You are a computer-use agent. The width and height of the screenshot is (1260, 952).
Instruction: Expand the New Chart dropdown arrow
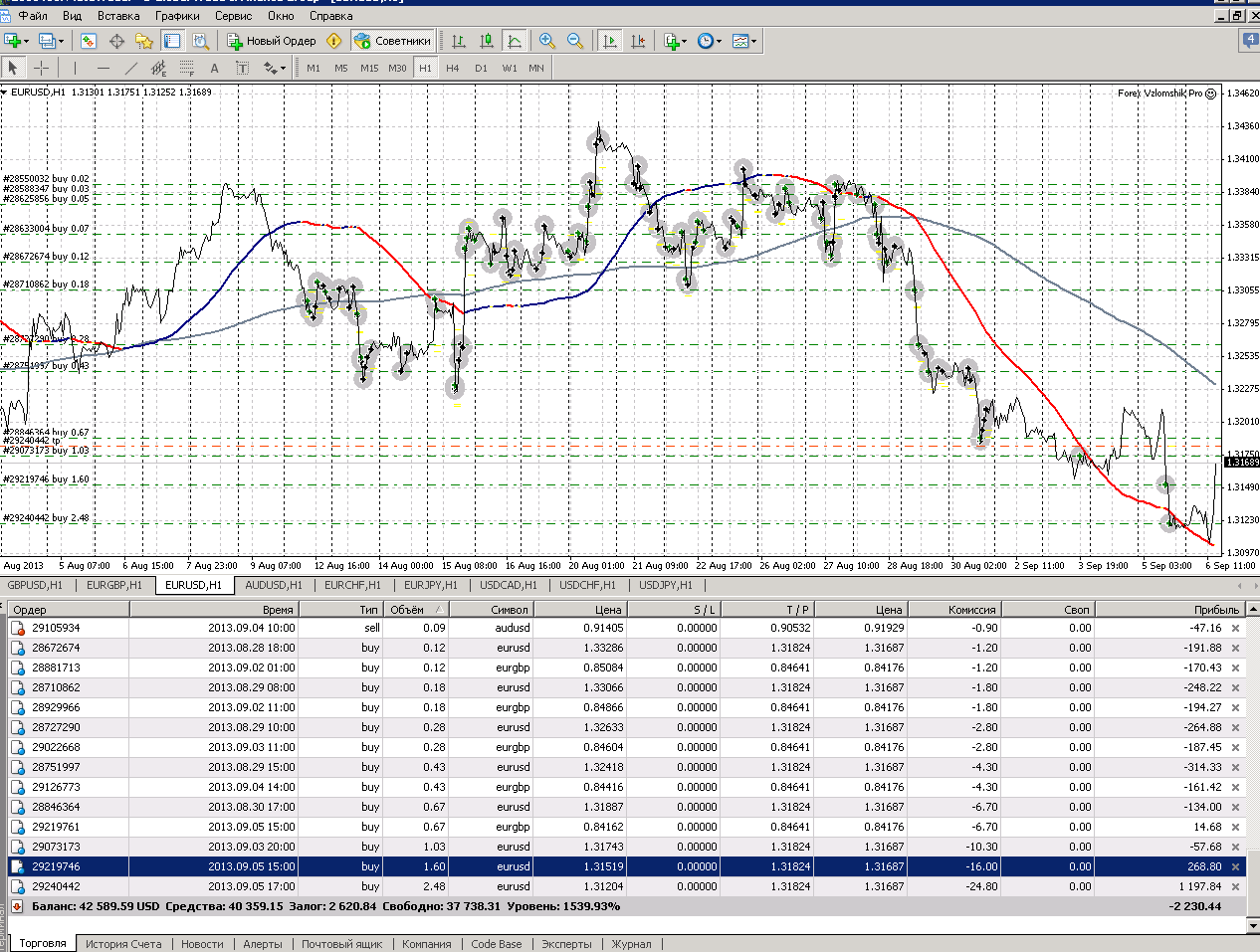[x=27, y=41]
